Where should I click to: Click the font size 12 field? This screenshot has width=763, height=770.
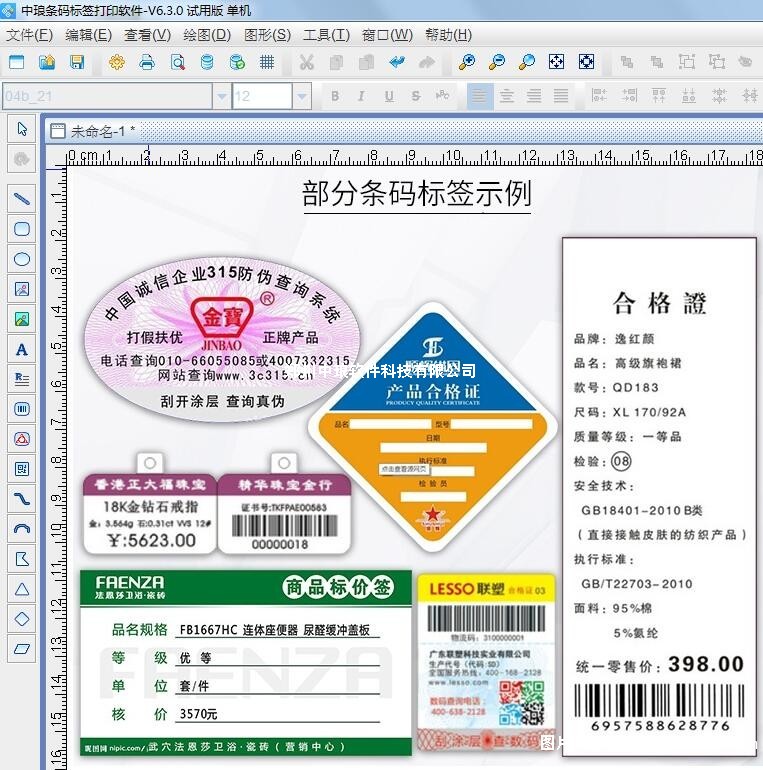pos(262,96)
